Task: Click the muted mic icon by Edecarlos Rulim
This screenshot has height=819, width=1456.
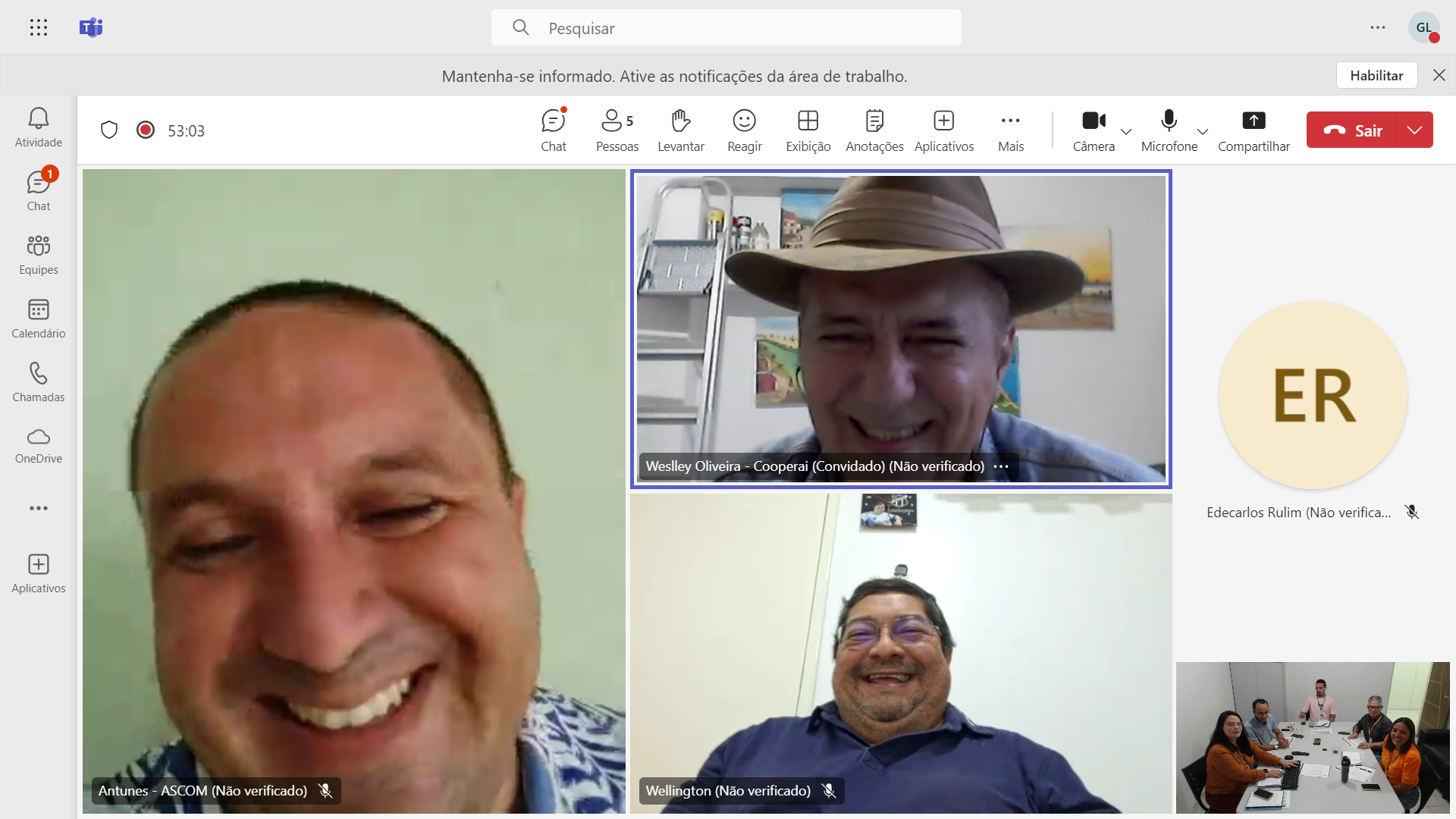Action: [x=1411, y=513]
